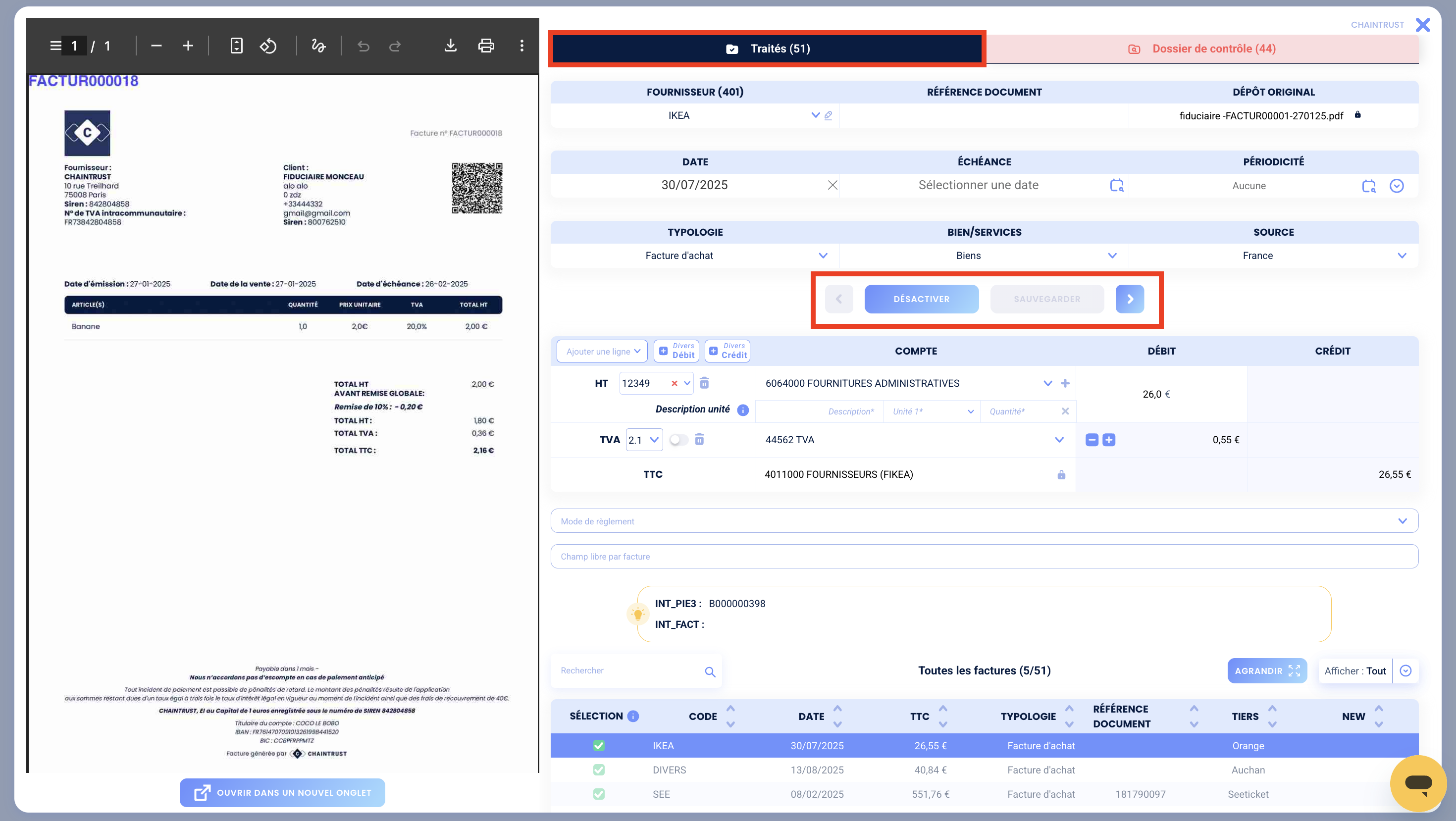Redo the PDF annotation
Viewport: 1456px width, 821px height.
395,46
